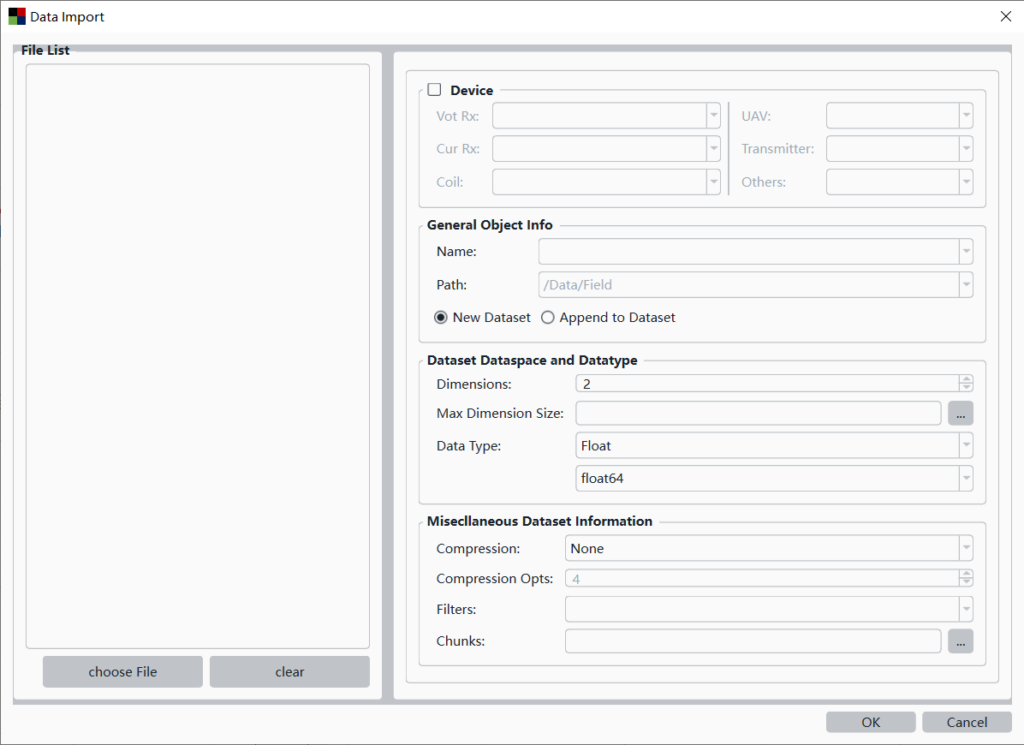Open the Filters dropdown

[965, 609]
